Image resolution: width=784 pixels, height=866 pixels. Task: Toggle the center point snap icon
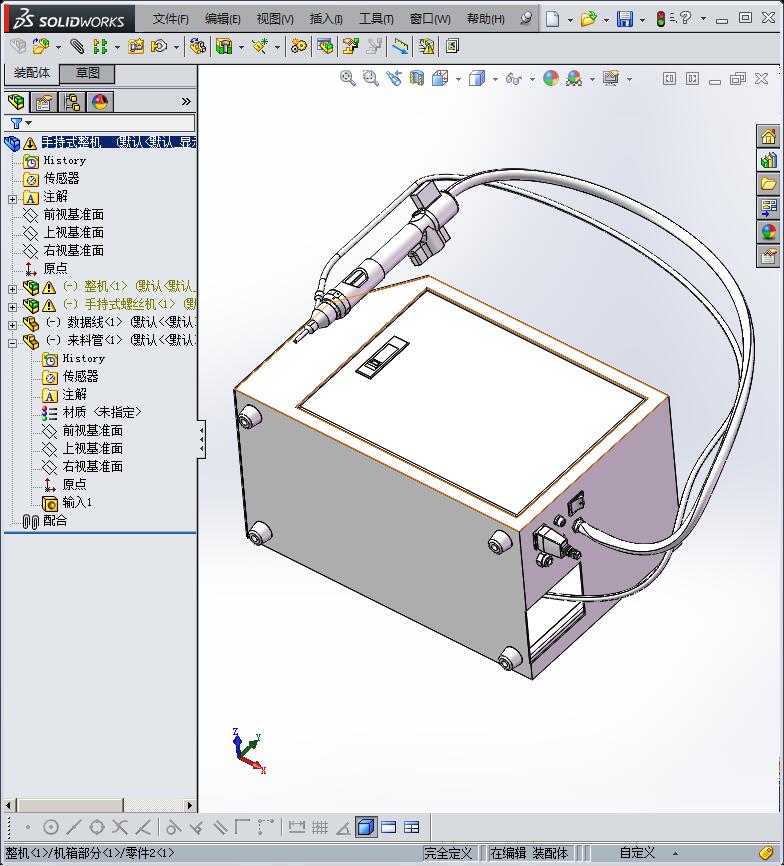51,827
